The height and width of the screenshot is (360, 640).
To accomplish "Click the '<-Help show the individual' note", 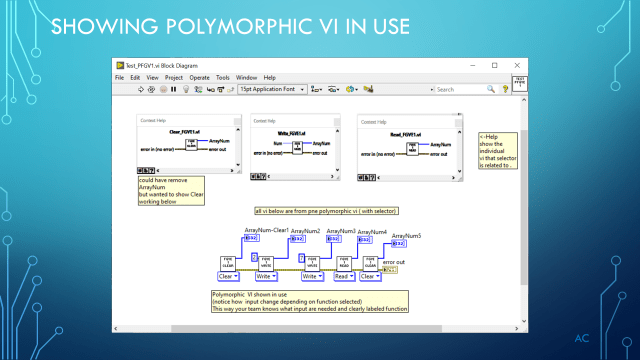I will [x=498, y=151].
